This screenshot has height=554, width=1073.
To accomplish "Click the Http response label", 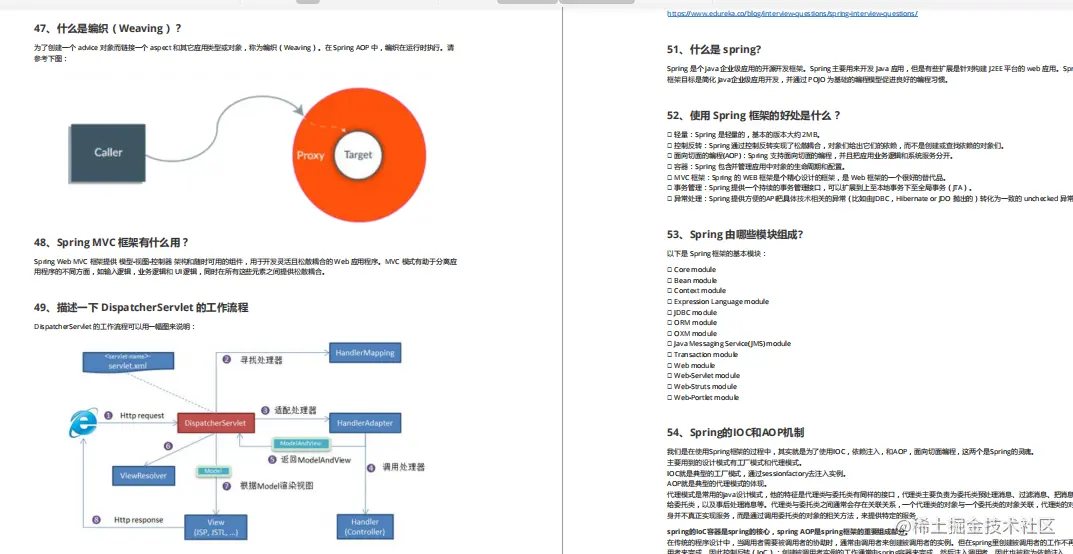I will coord(138,520).
